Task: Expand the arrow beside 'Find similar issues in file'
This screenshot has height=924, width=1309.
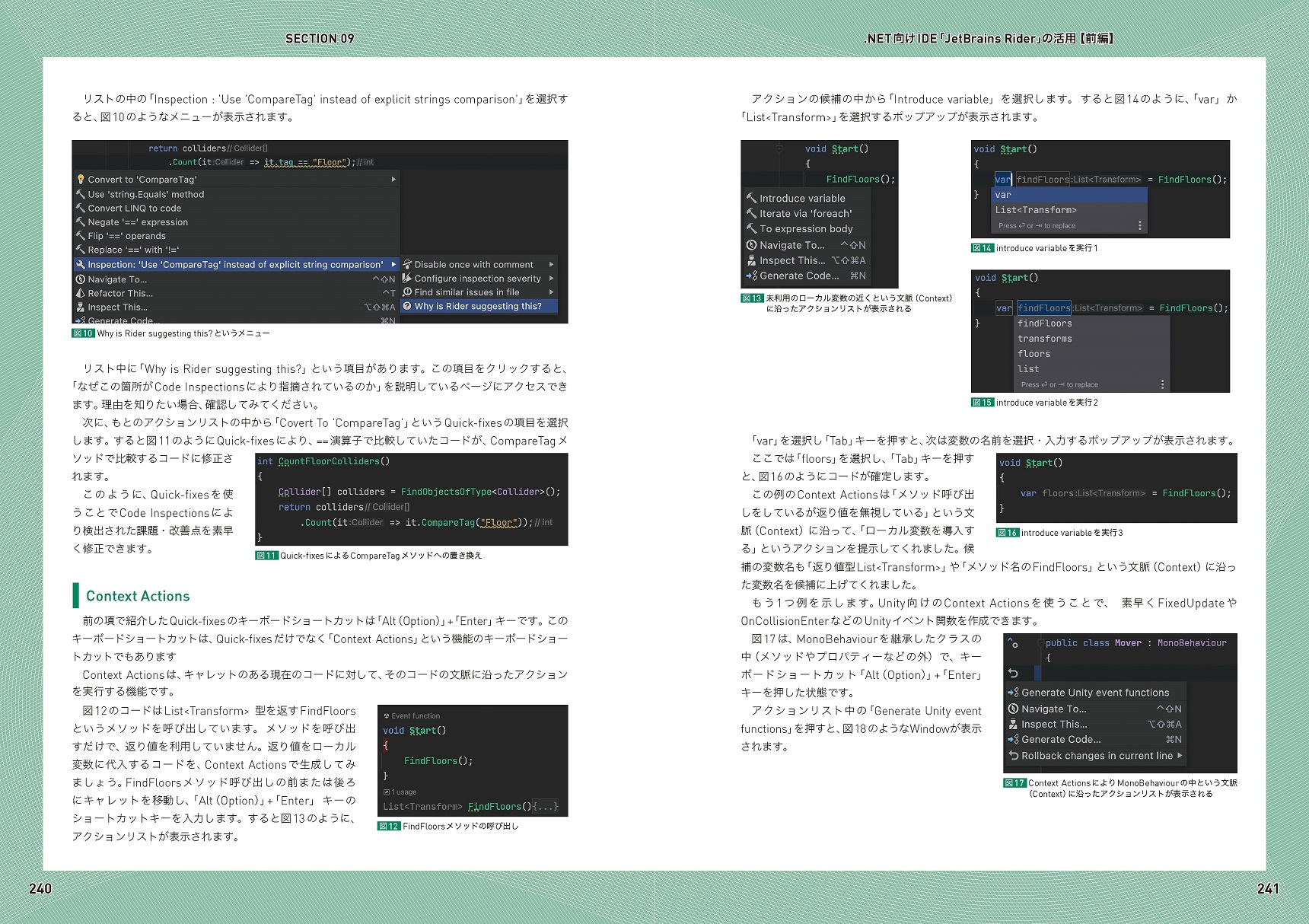Action: click(551, 292)
